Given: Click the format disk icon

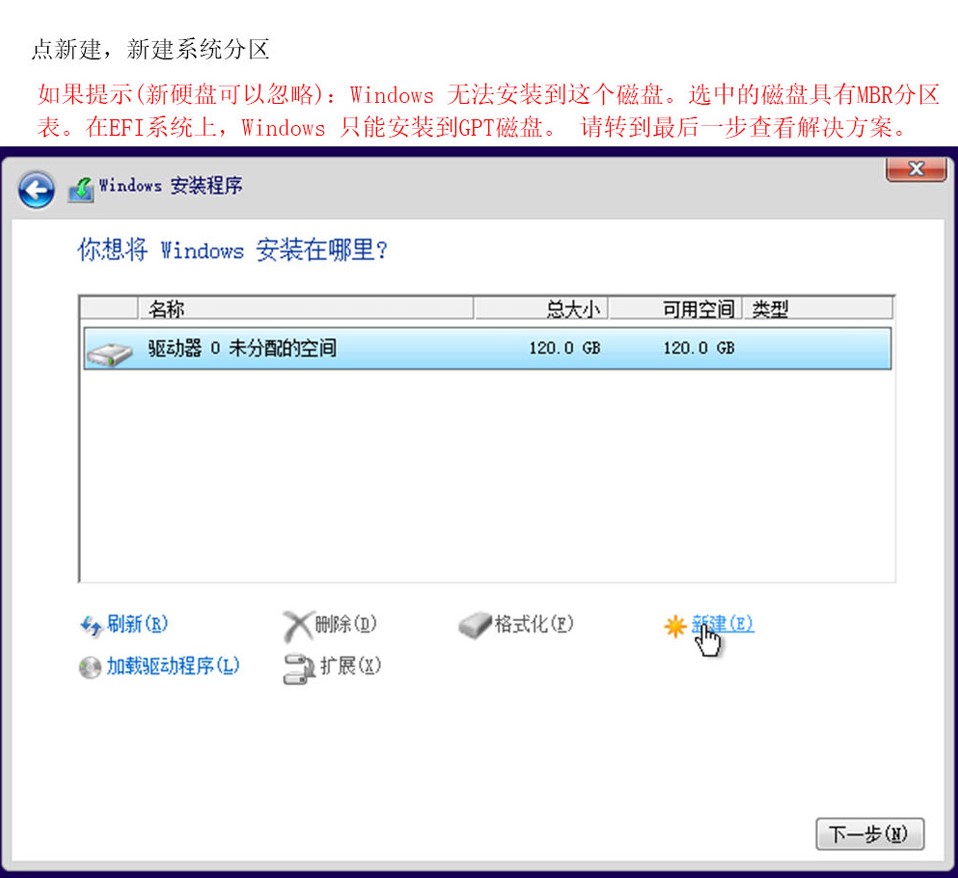Looking at the screenshot, I should click(x=475, y=624).
